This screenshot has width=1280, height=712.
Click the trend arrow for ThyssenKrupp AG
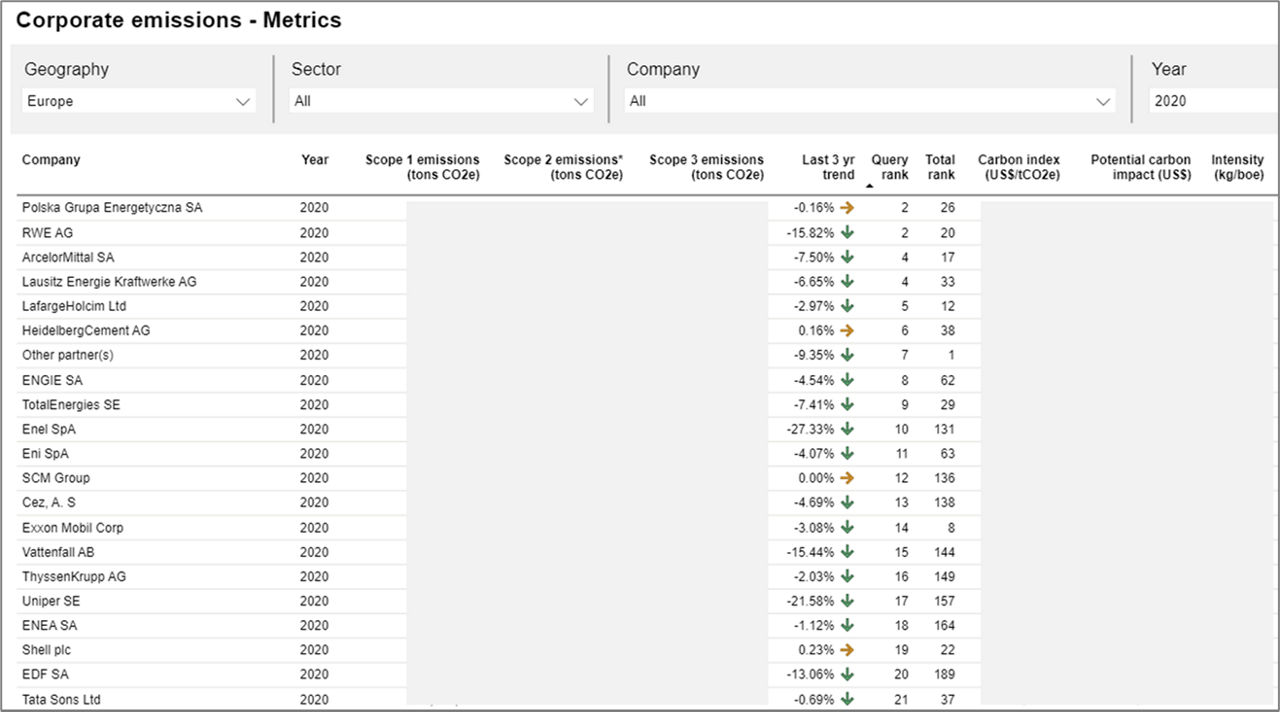(x=847, y=576)
